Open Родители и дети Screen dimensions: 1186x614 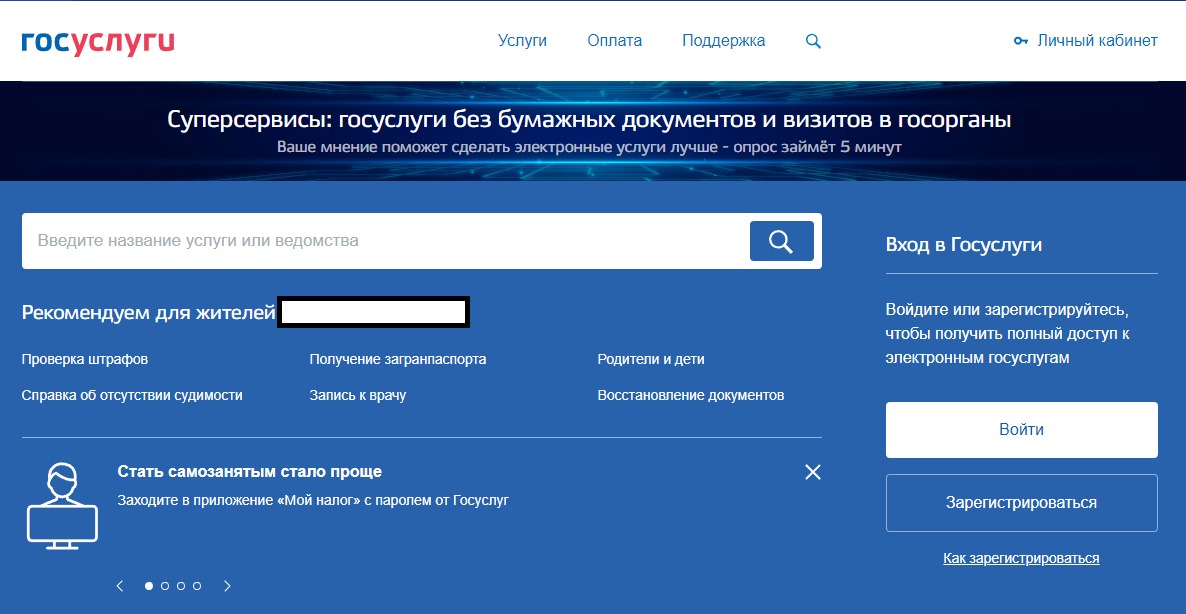pos(650,359)
